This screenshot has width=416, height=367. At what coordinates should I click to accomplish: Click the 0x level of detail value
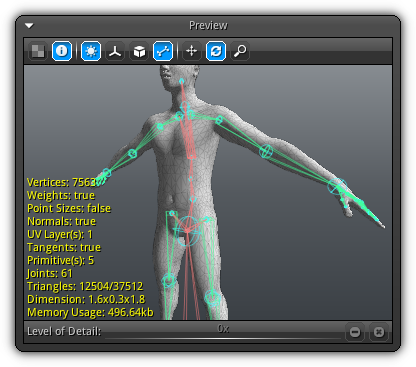(x=223, y=329)
